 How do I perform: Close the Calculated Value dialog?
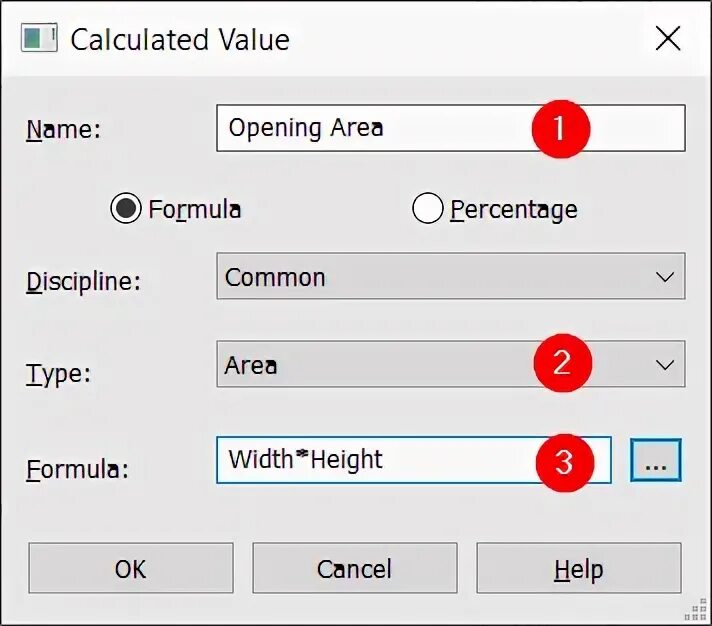coord(668,38)
